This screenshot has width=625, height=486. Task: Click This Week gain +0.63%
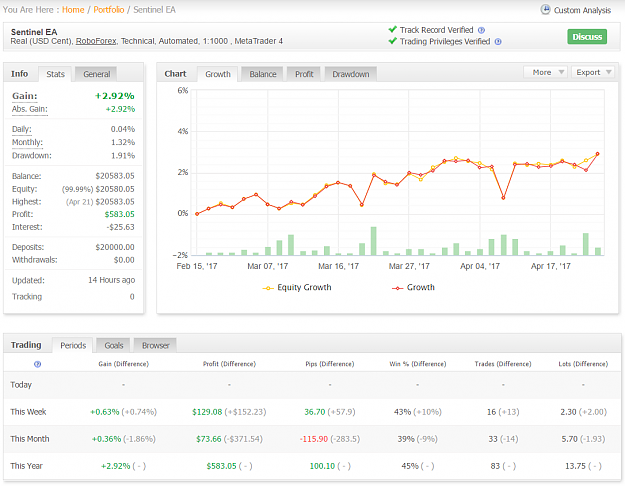[x=105, y=412]
